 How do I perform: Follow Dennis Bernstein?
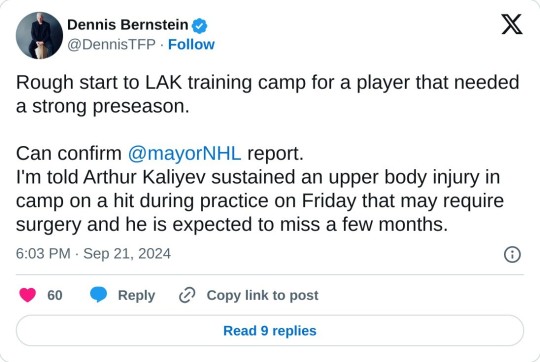191,45
